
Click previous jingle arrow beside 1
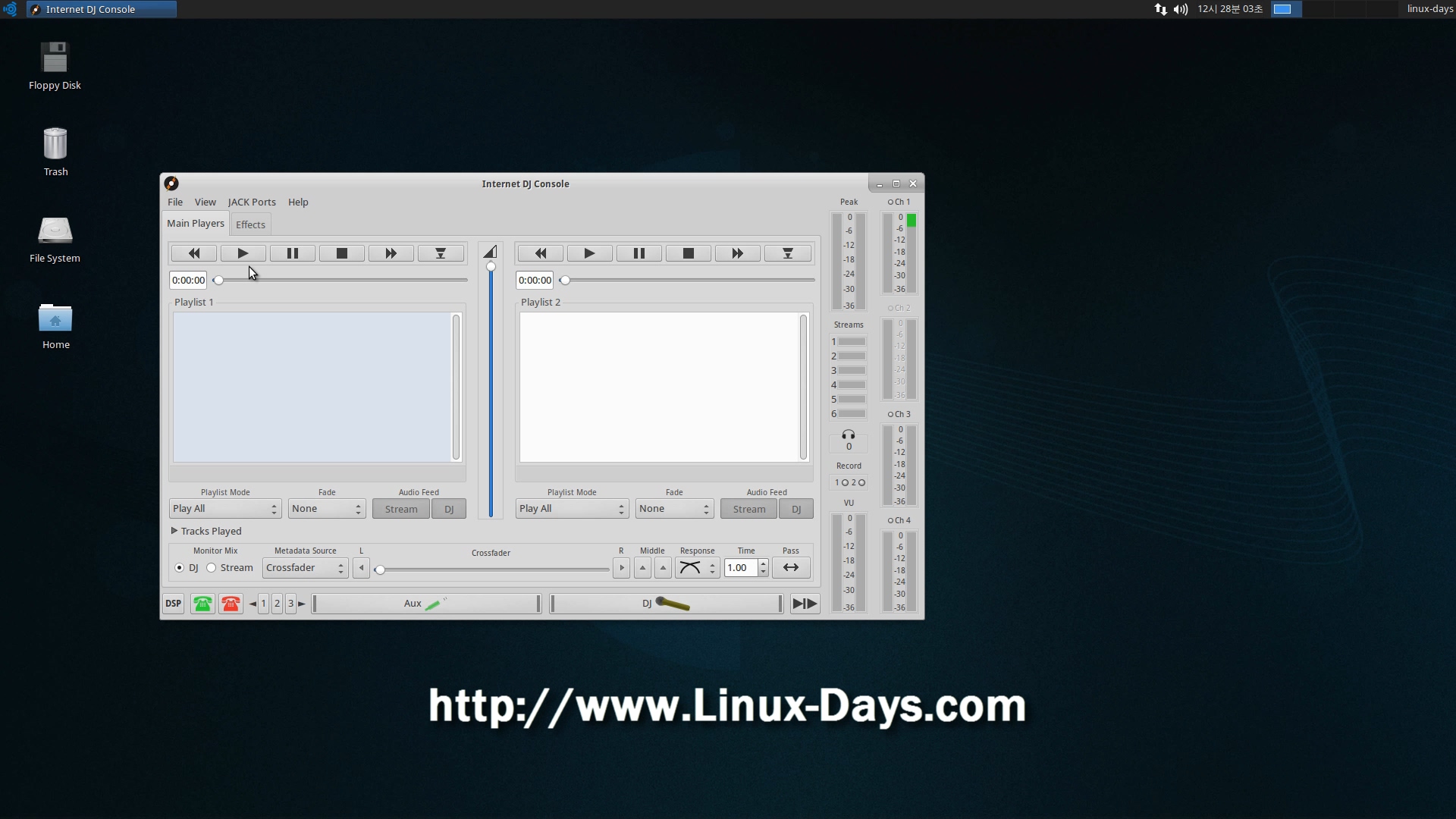pos(253,604)
